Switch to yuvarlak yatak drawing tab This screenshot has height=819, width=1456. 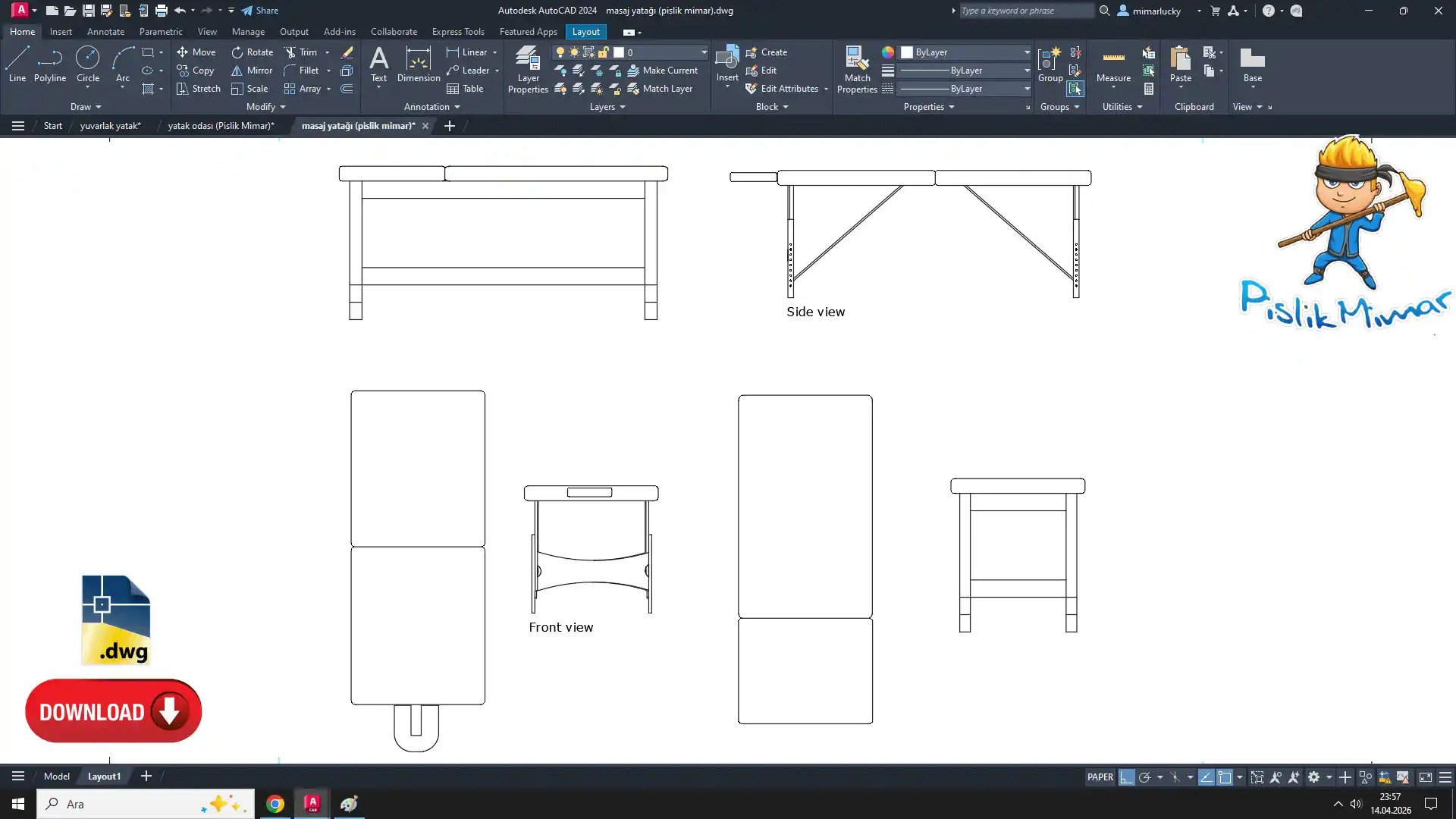tap(111, 126)
